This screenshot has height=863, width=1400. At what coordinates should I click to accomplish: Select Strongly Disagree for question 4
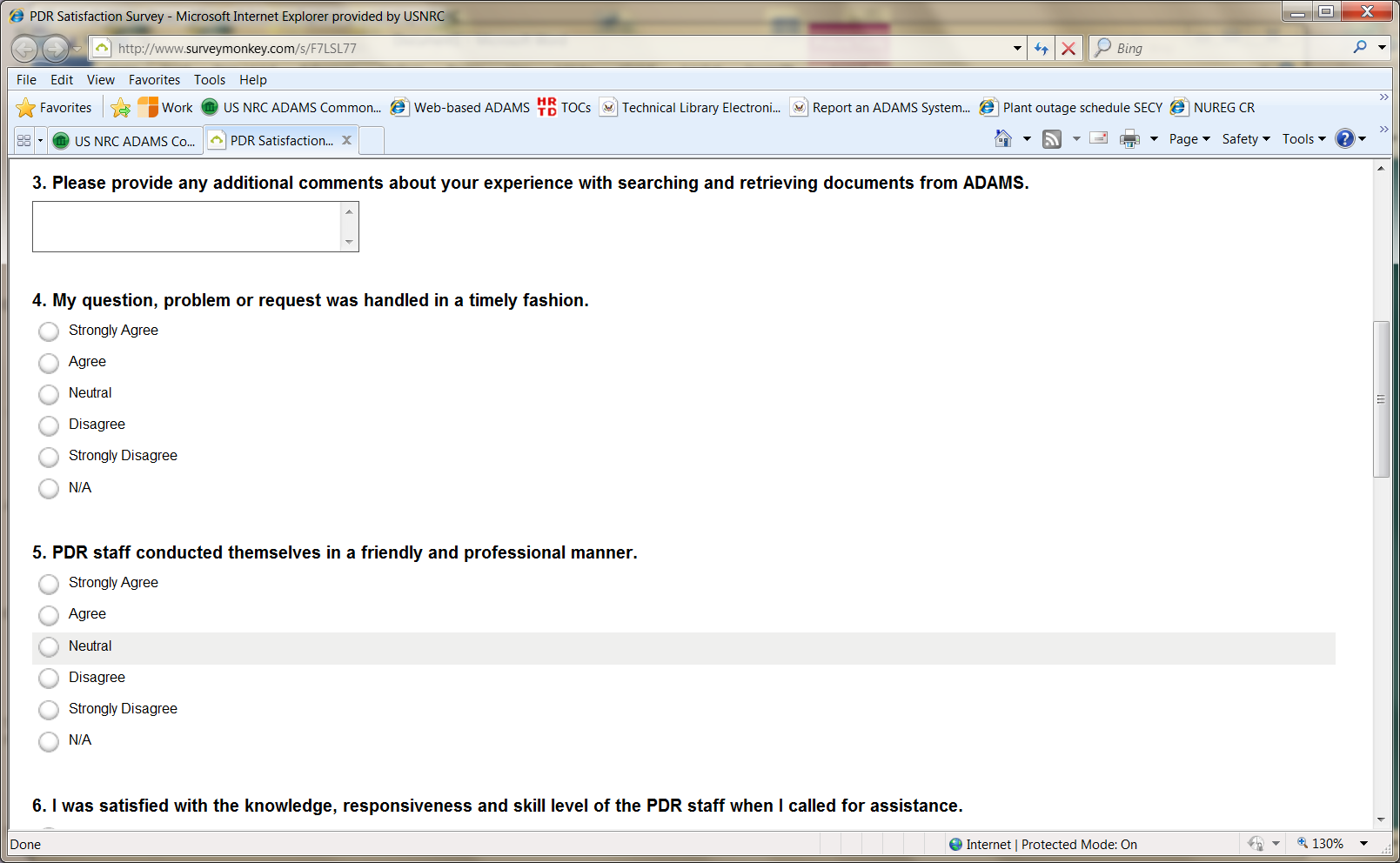coord(49,457)
